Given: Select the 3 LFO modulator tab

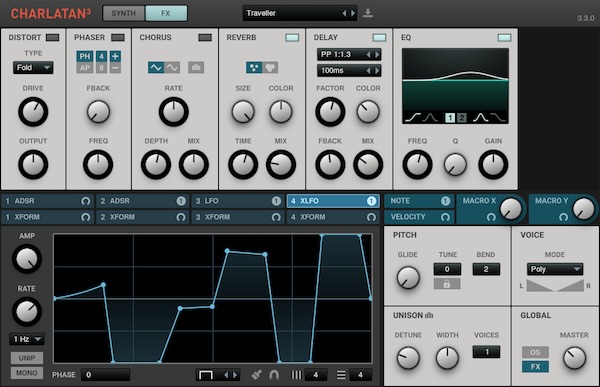Looking at the screenshot, I should pos(238,201).
